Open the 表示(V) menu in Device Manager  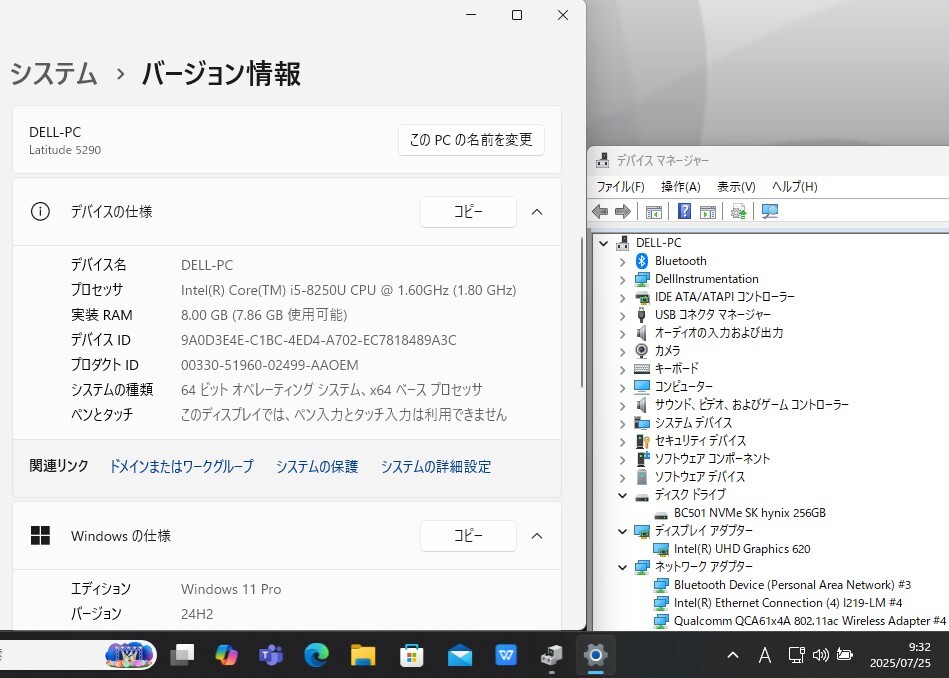click(x=736, y=186)
